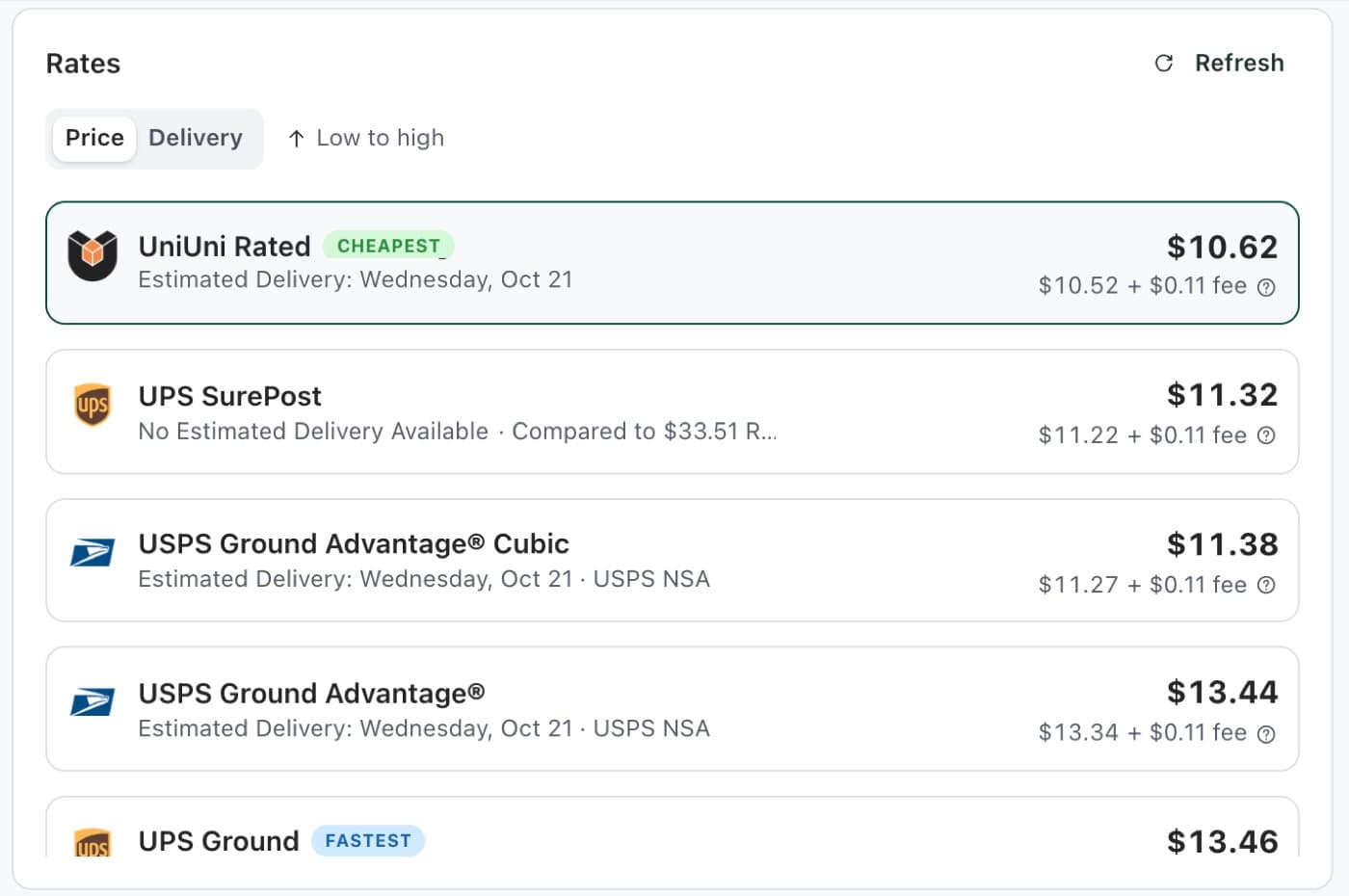Toggle the Low to high sort order
1349x896 pixels.
click(366, 139)
